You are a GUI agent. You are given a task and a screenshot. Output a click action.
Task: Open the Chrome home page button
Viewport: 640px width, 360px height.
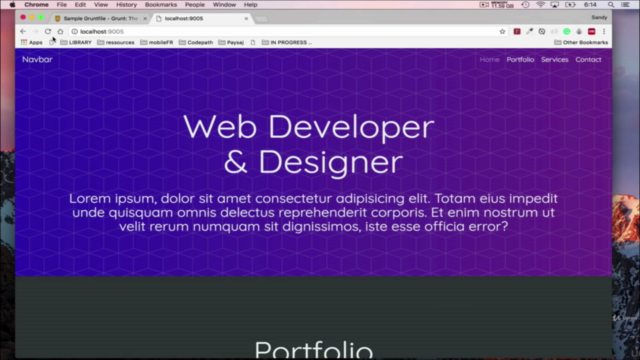60,31
